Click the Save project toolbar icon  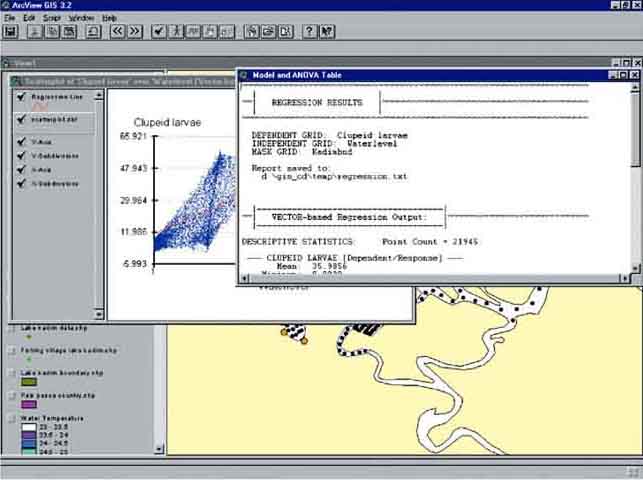point(11,32)
